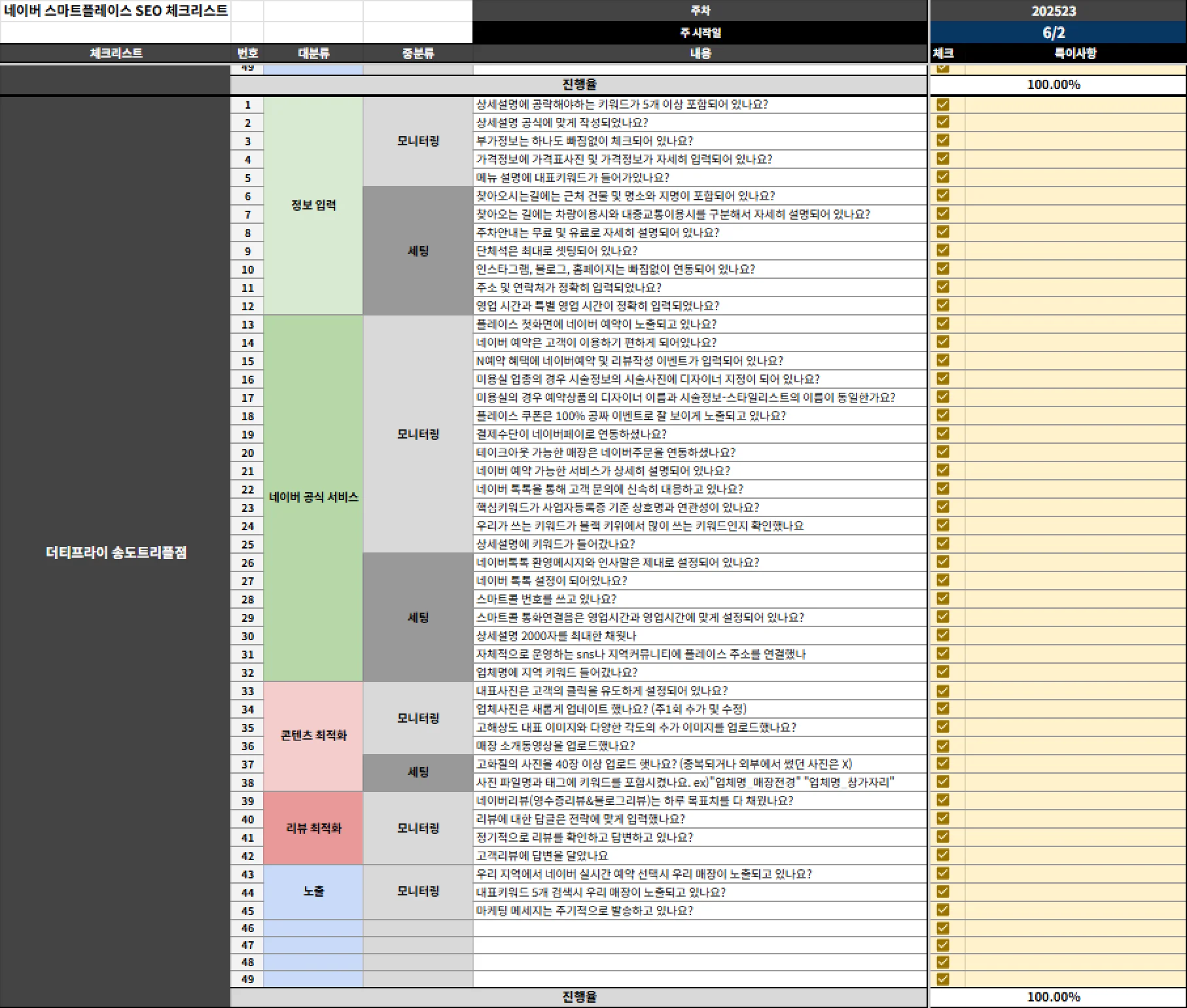Click the 콘텐츠 최적화 pink category cell
Screen dimensions: 1187x1008
pyautogui.click(x=313, y=736)
